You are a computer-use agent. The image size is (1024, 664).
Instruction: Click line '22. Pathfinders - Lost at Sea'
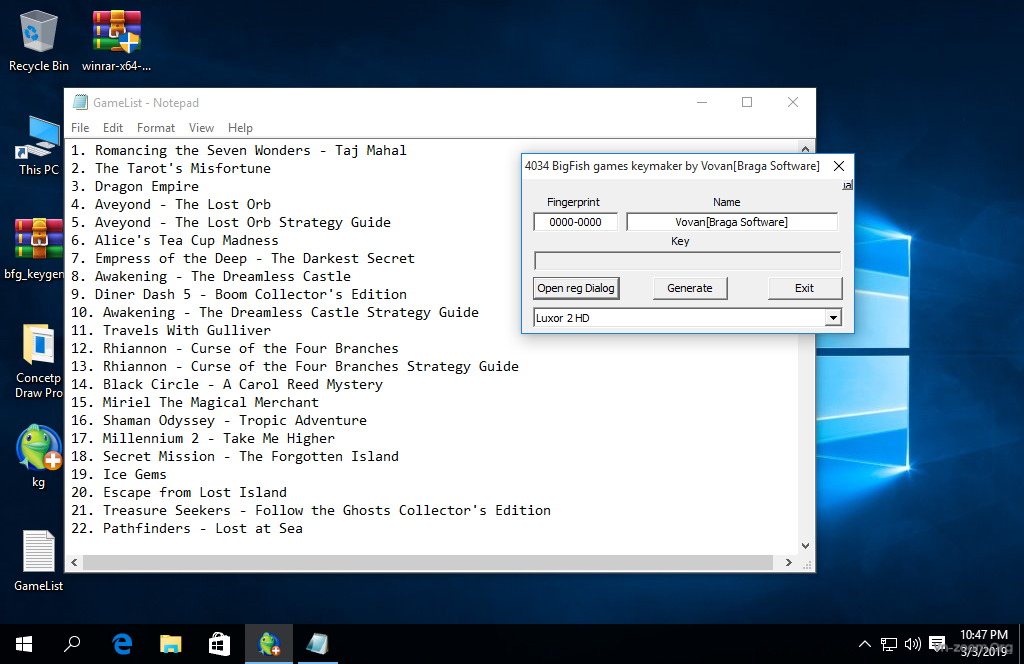tap(186, 529)
